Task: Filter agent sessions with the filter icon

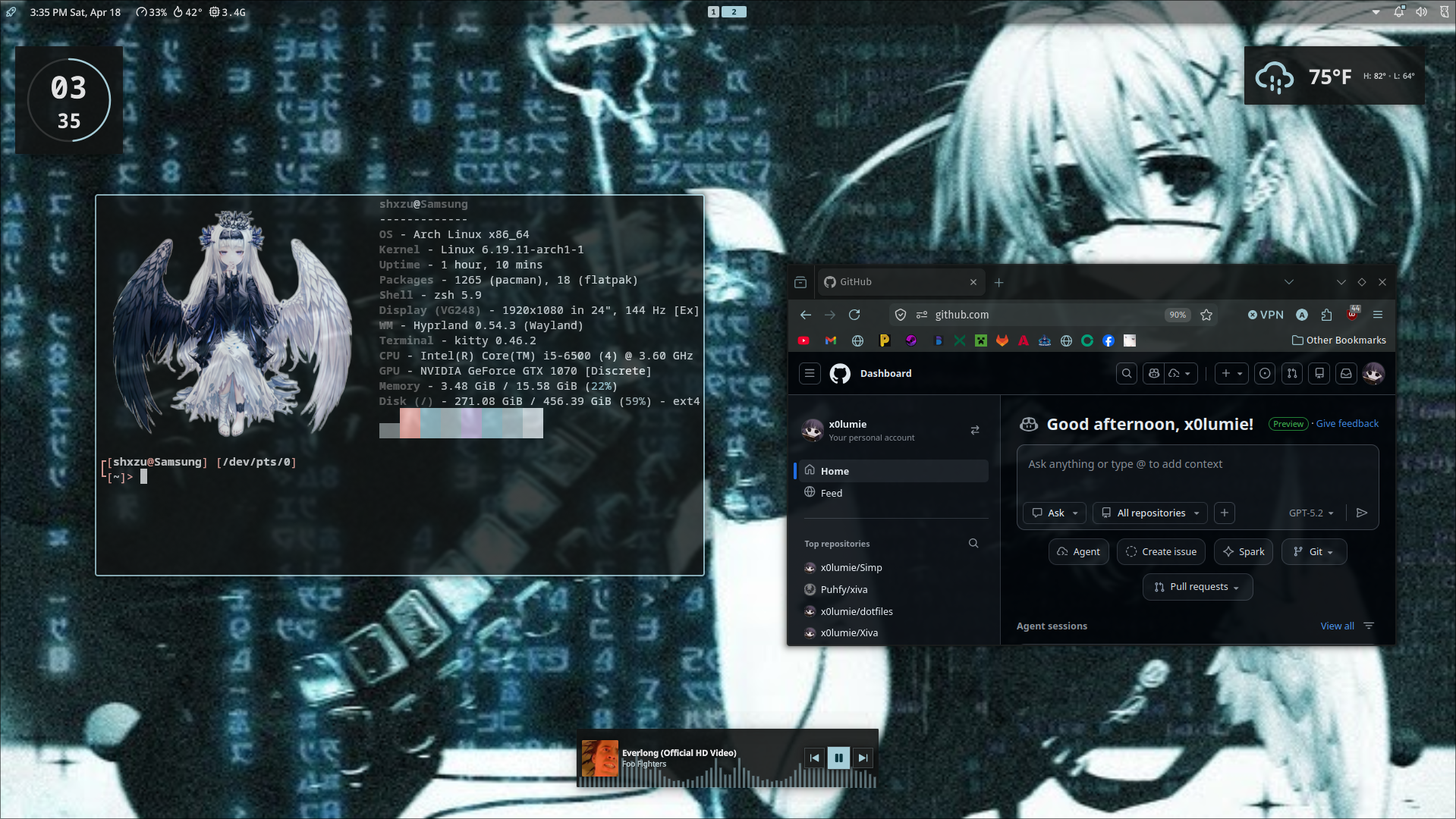Action: point(1369,626)
